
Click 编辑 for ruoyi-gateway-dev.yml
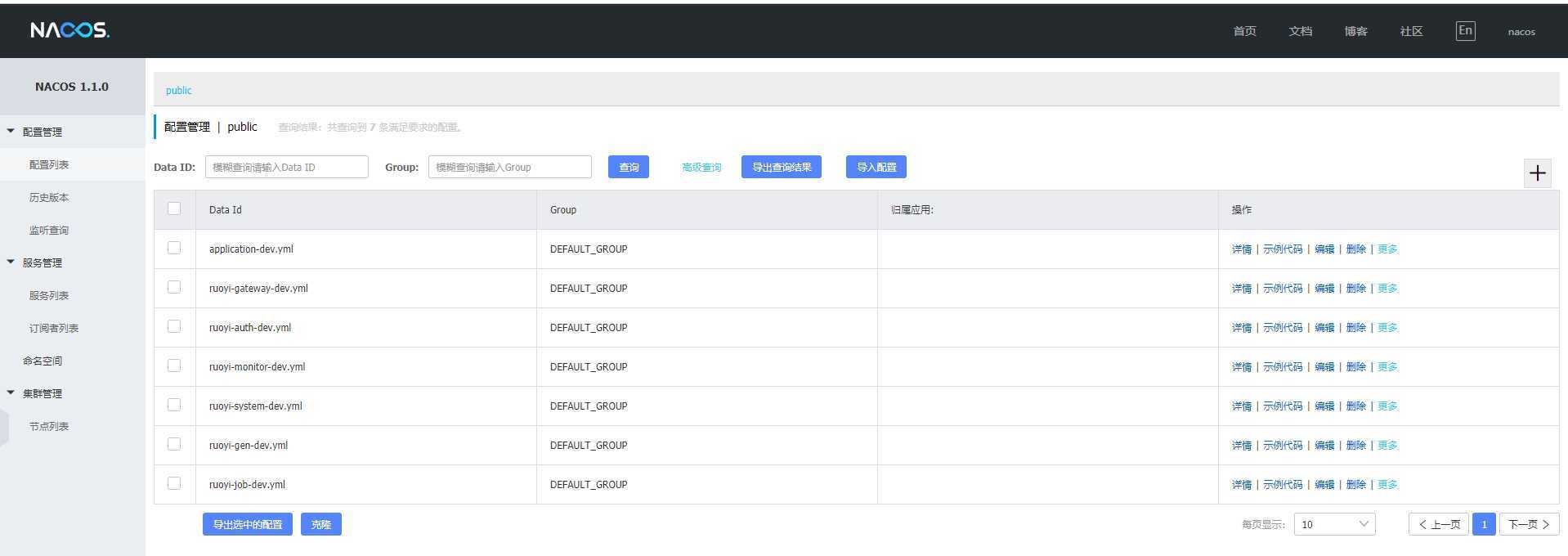1324,289
